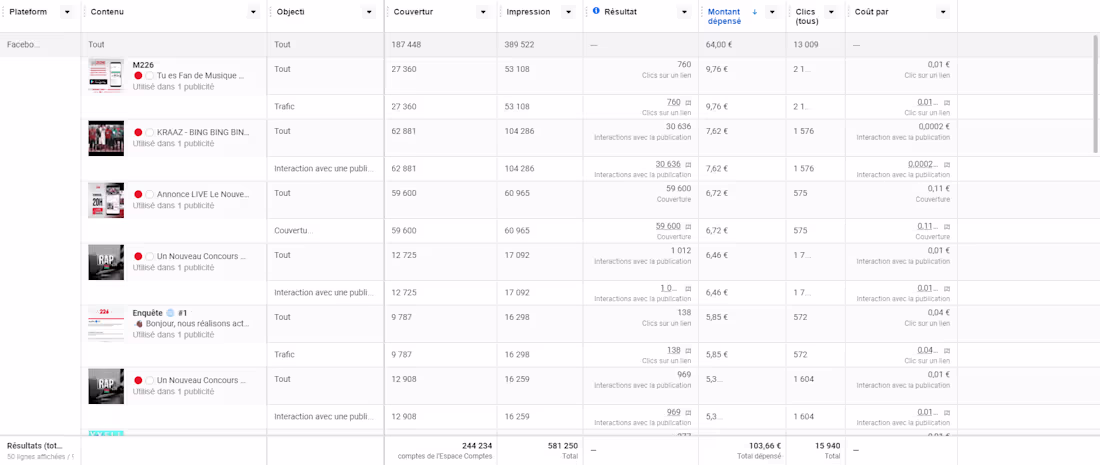
Task: Click the small icon beside underlined 138 result
Action: (x=687, y=350)
